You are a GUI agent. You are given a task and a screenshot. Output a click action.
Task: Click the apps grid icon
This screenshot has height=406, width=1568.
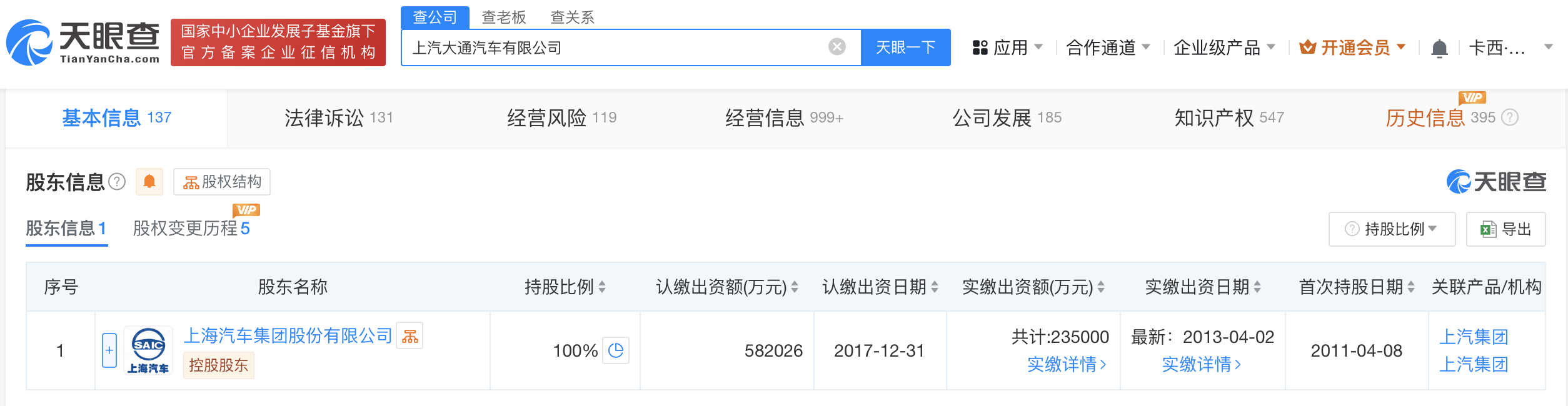(980, 47)
